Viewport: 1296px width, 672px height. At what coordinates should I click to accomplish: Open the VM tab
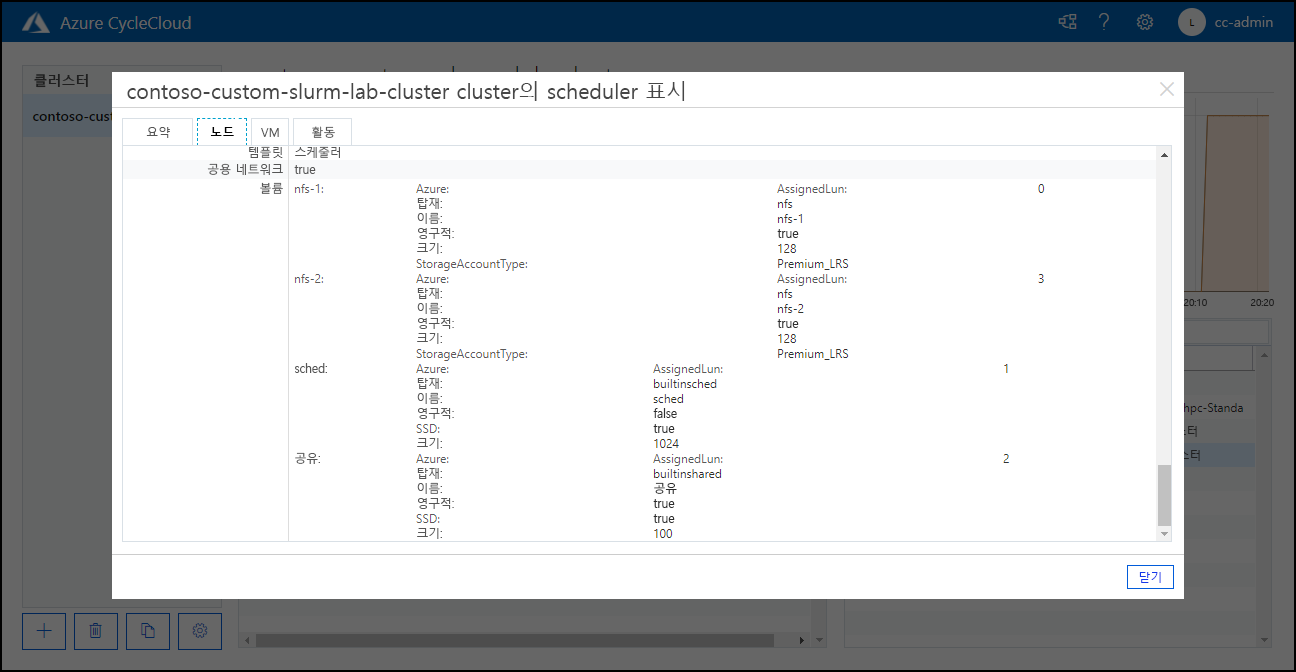click(x=270, y=132)
